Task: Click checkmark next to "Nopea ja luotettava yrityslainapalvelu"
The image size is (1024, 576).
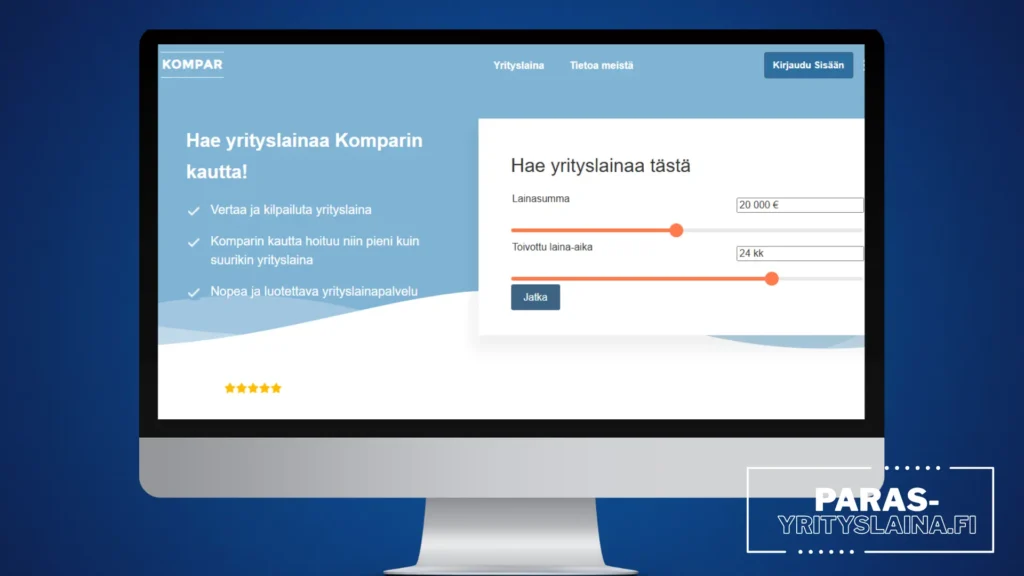Action: [193, 292]
